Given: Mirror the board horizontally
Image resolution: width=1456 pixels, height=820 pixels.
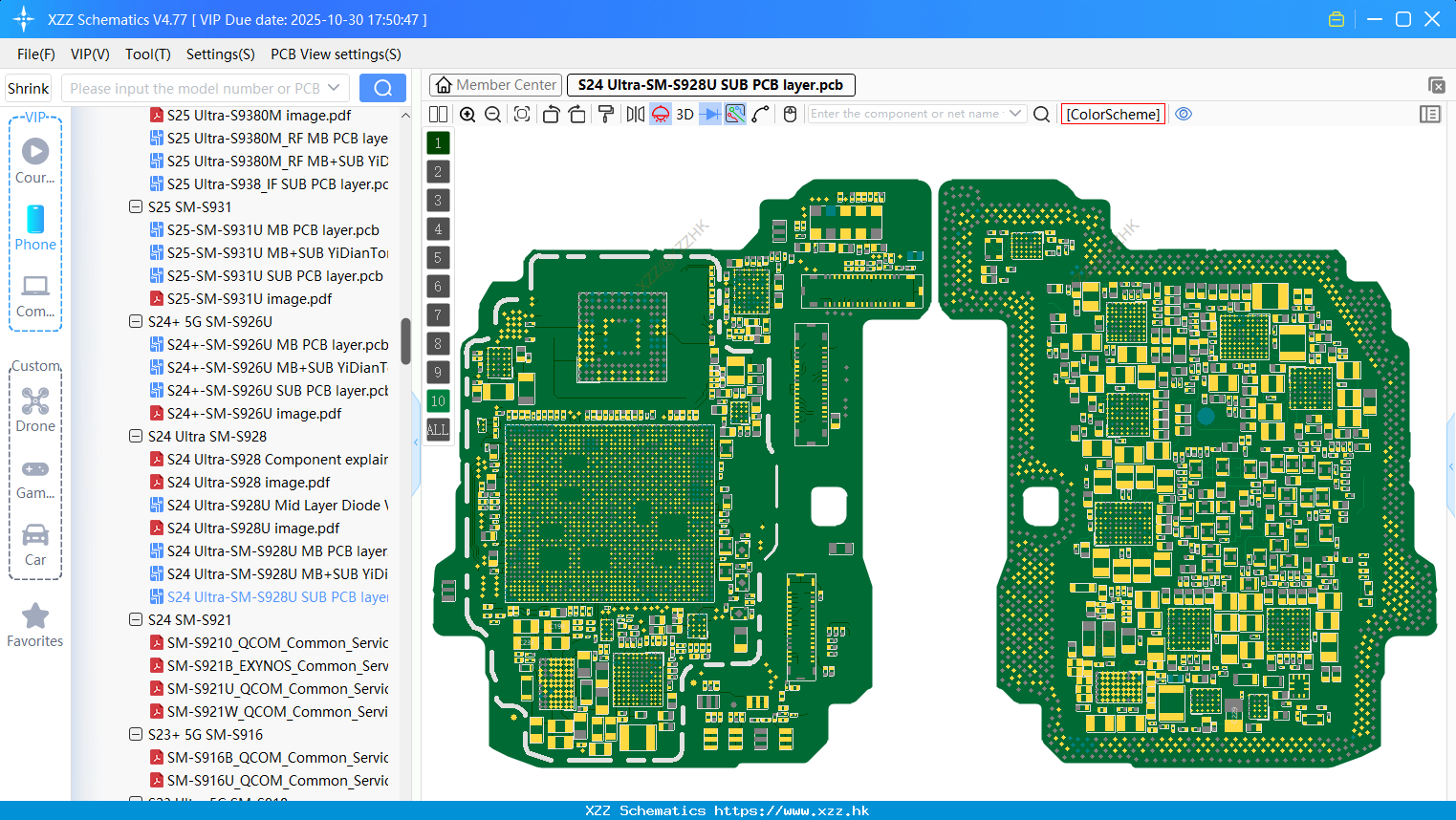Looking at the screenshot, I should tap(635, 114).
